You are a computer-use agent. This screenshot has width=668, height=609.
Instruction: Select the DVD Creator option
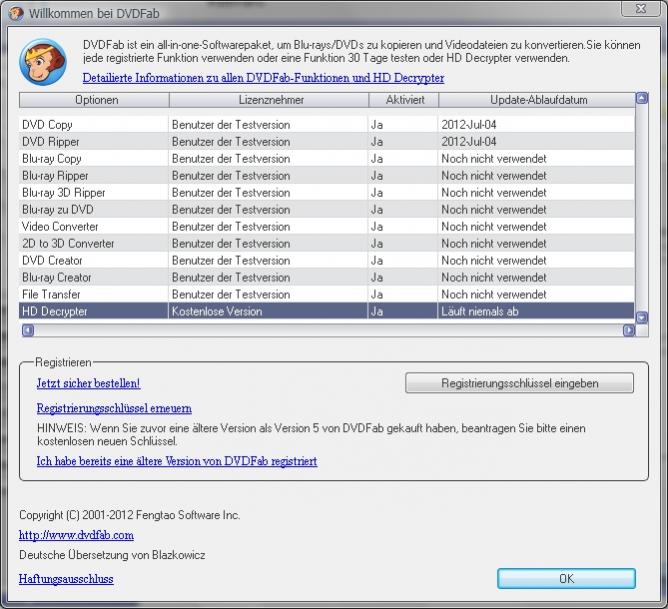pos(327,260)
